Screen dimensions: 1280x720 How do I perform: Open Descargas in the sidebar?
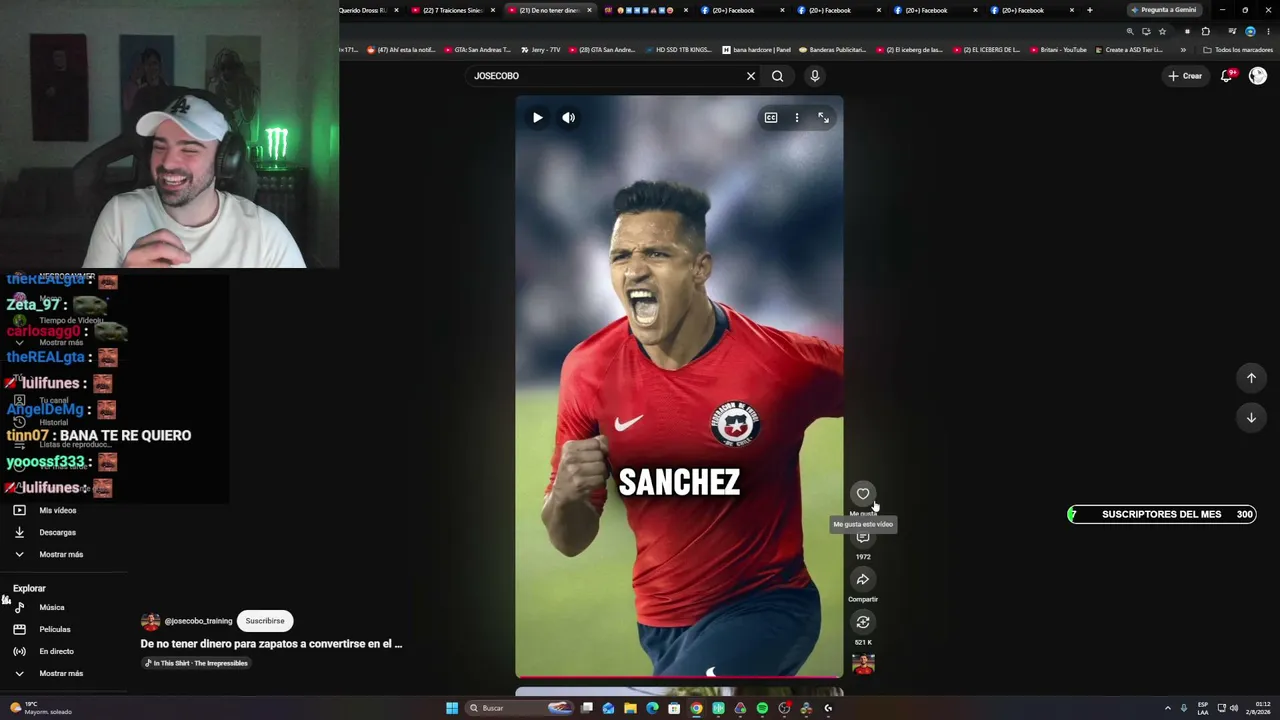(x=57, y=532)
